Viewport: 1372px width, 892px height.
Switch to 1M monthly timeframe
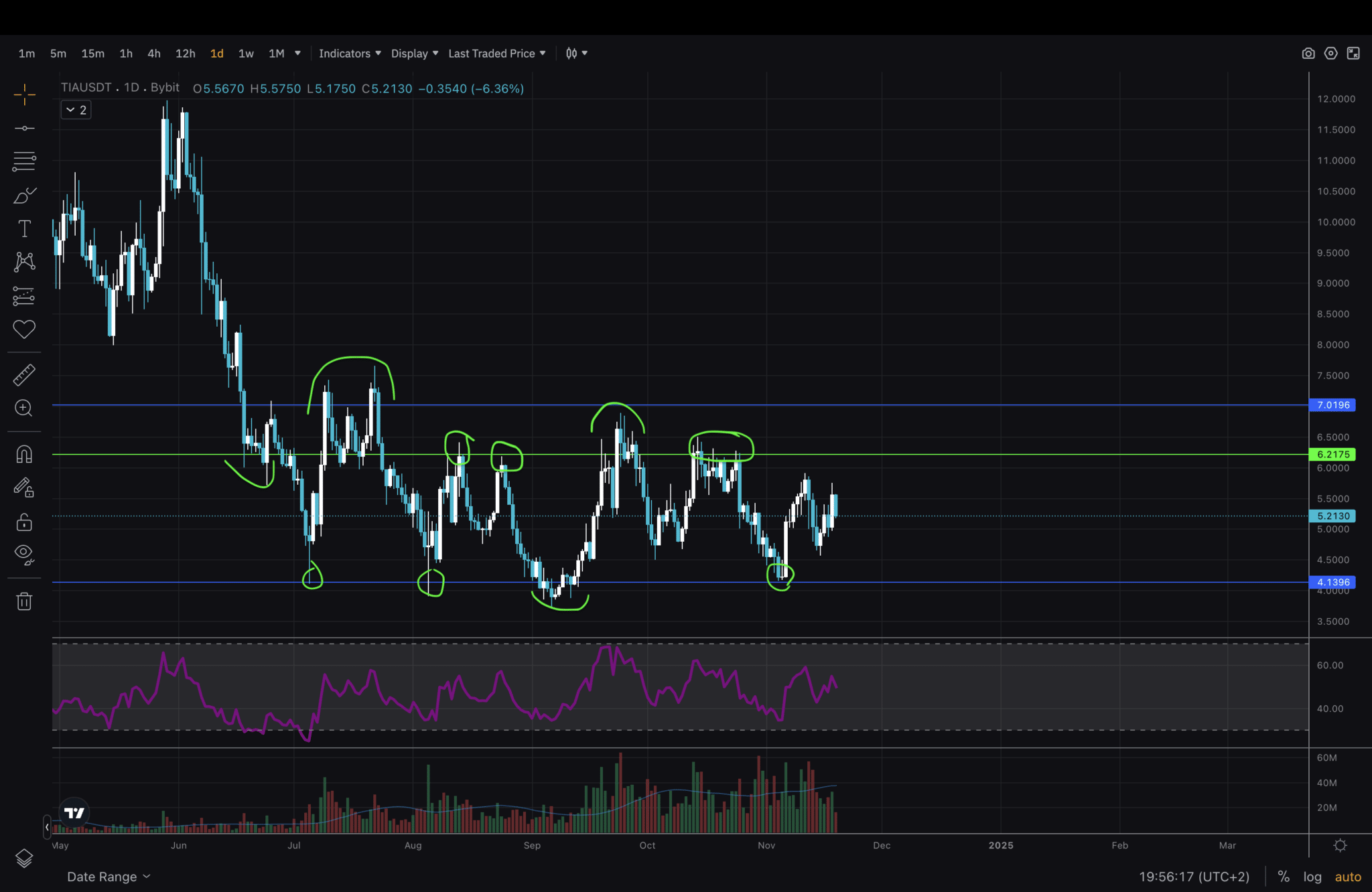277,54
